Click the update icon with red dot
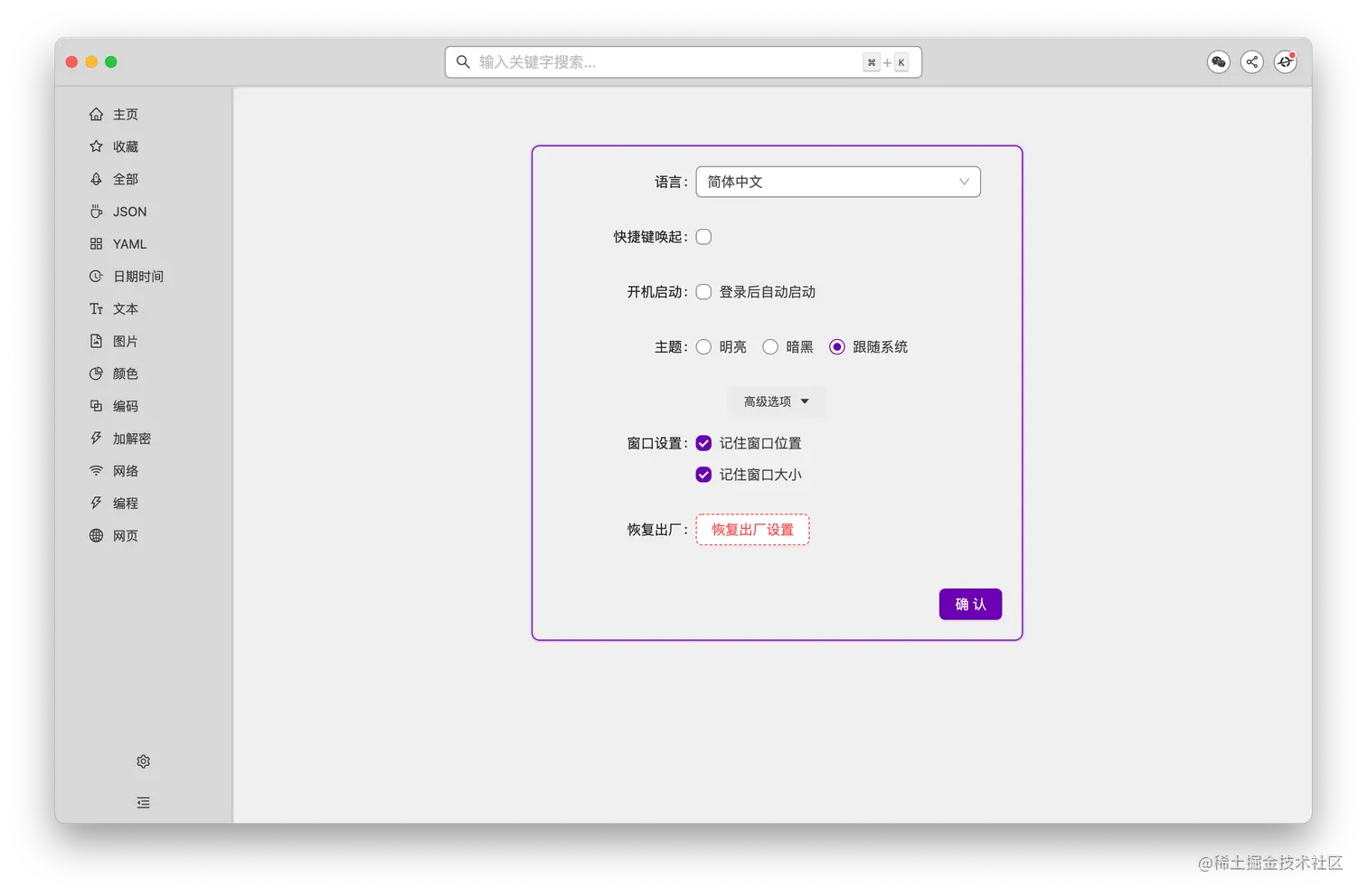 [1286, 61]
